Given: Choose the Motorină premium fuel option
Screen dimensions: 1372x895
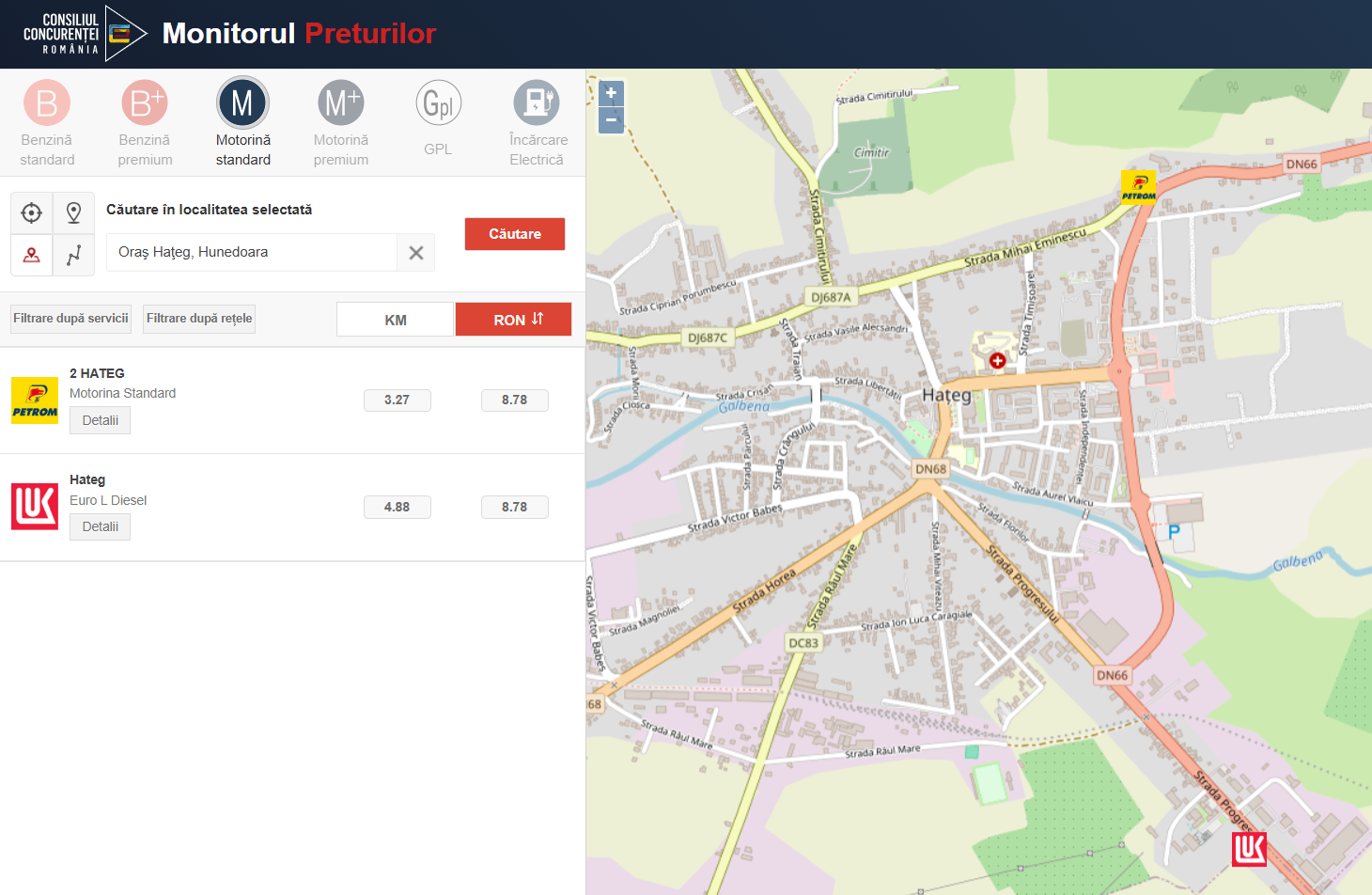Looking at the screenshot, I should click(x=340, y=103).
